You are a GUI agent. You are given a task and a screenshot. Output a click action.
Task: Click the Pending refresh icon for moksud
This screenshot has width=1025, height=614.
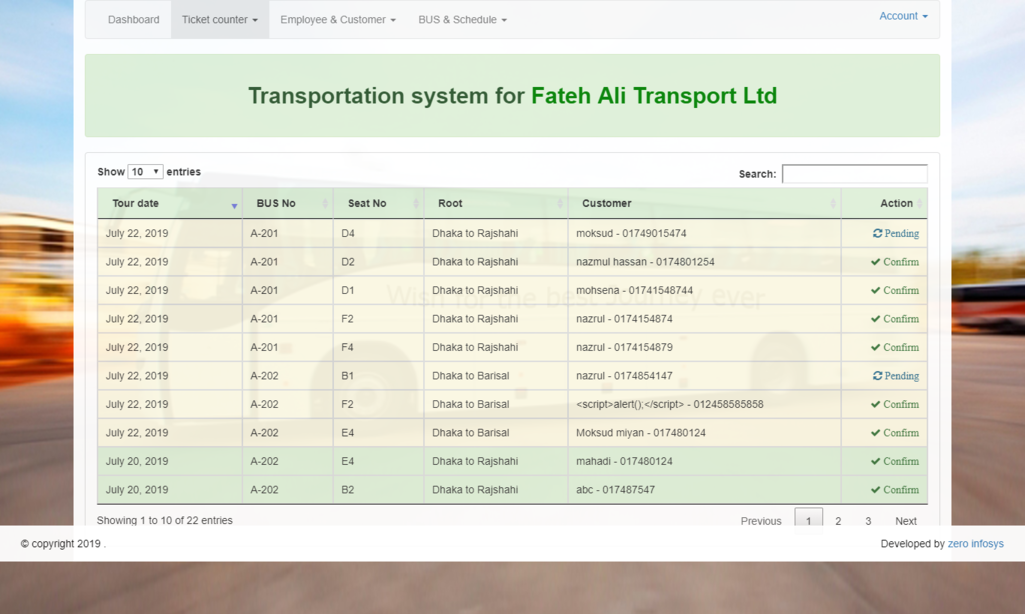(877, 234)
